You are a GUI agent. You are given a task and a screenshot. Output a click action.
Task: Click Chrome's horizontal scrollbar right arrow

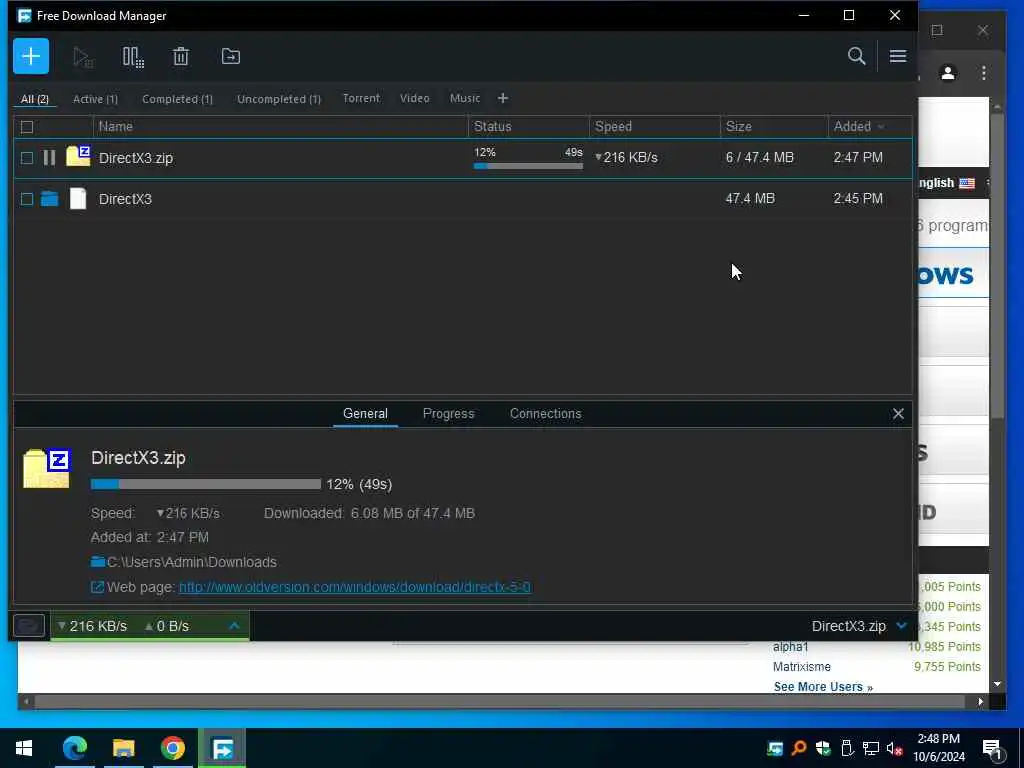tap(980, 701)
